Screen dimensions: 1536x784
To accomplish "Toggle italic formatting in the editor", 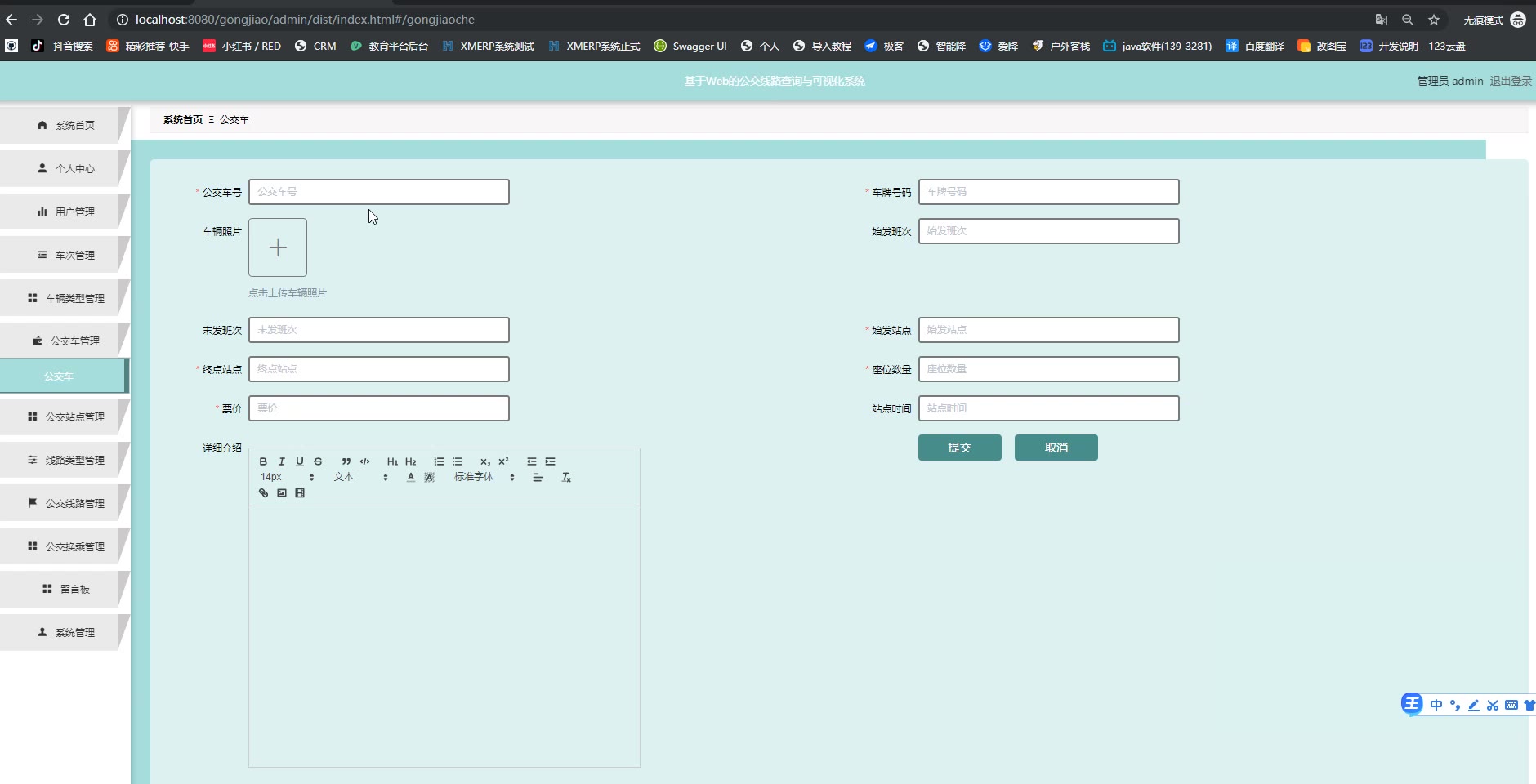I will point(282,461).
